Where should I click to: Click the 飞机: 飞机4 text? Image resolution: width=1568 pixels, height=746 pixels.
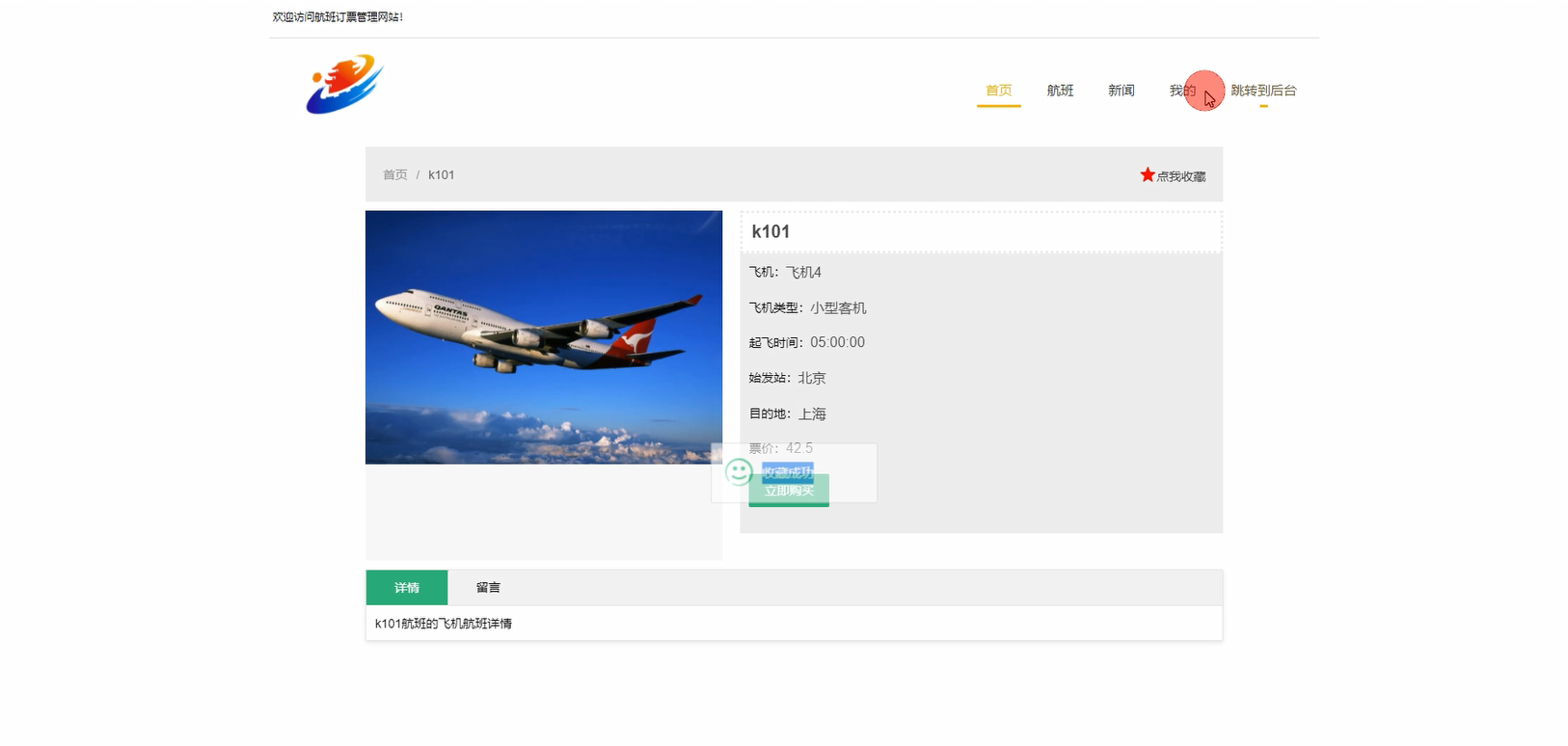[785, 273]
